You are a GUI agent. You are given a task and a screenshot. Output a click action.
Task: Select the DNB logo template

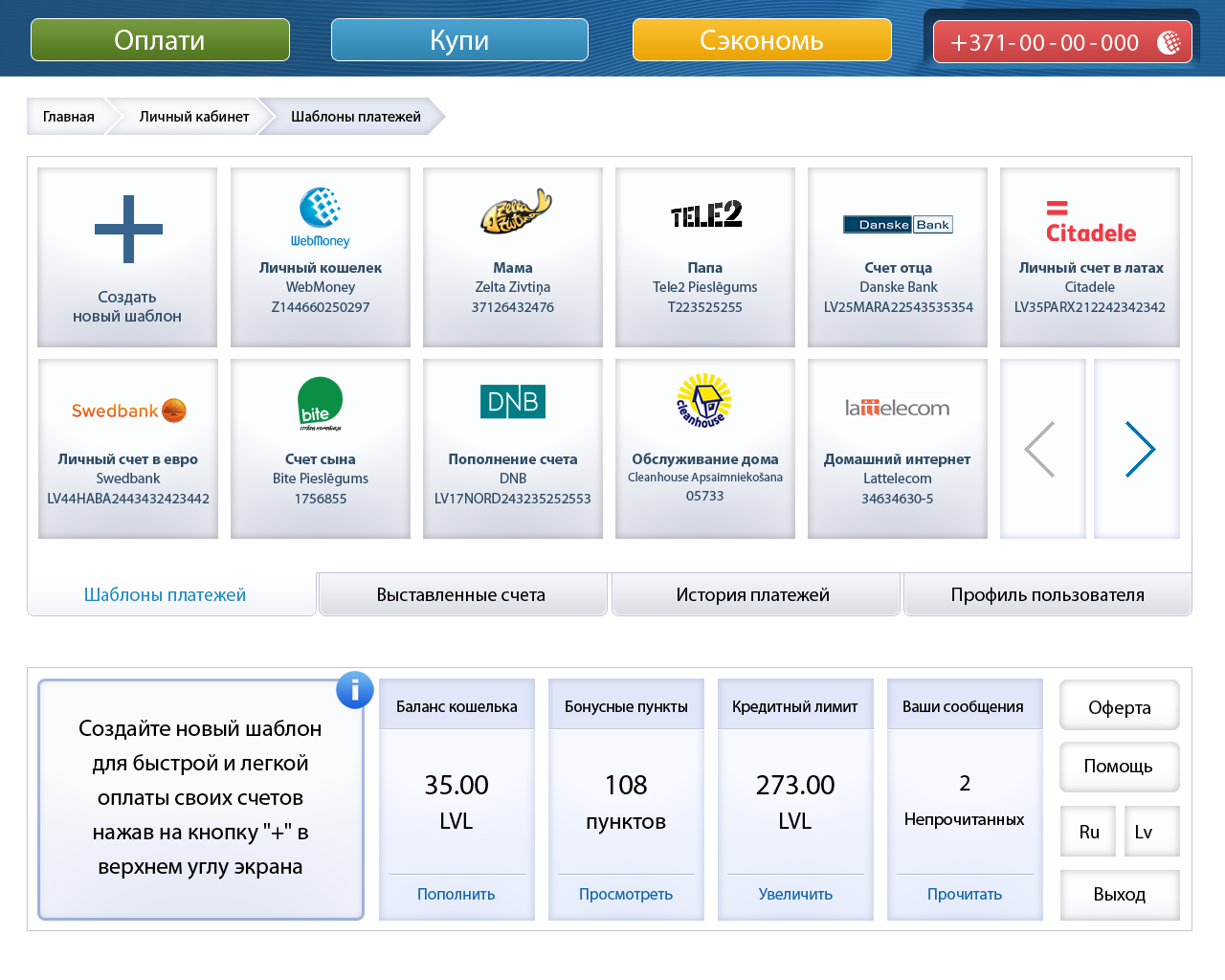pos(513,402)
